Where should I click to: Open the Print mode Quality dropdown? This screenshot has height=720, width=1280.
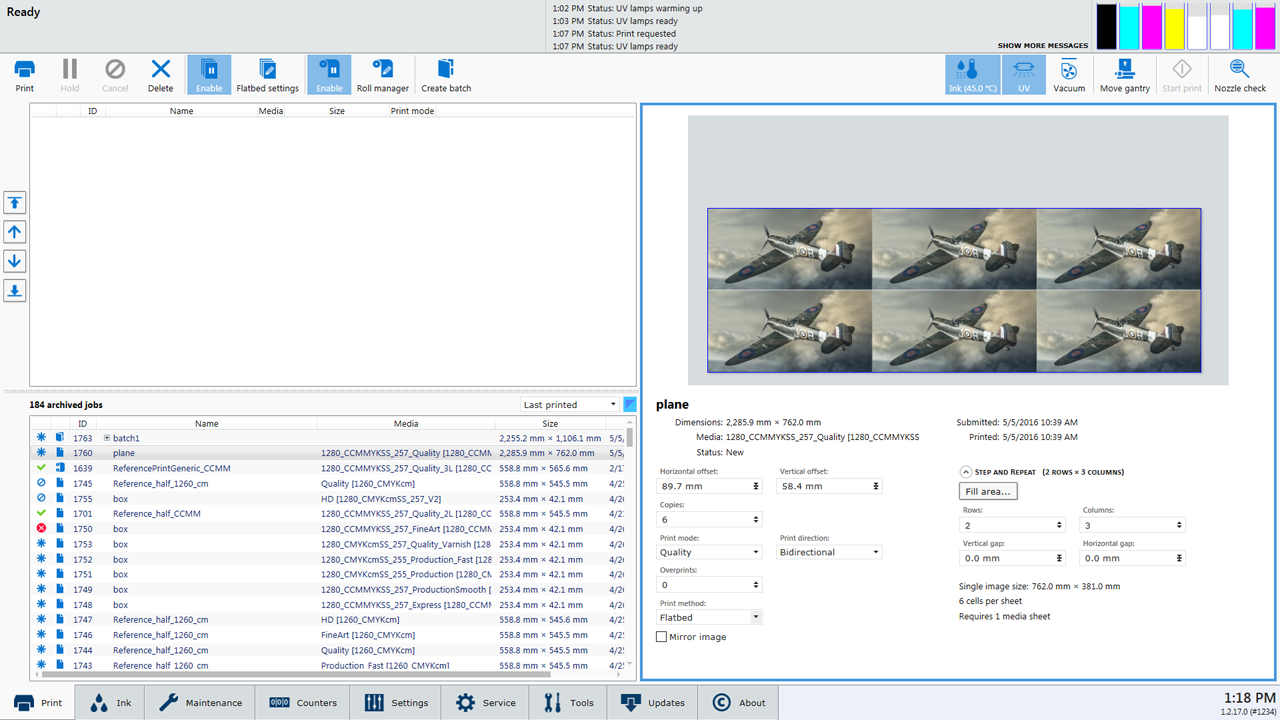pyautogui.click(x=710, y=552)
